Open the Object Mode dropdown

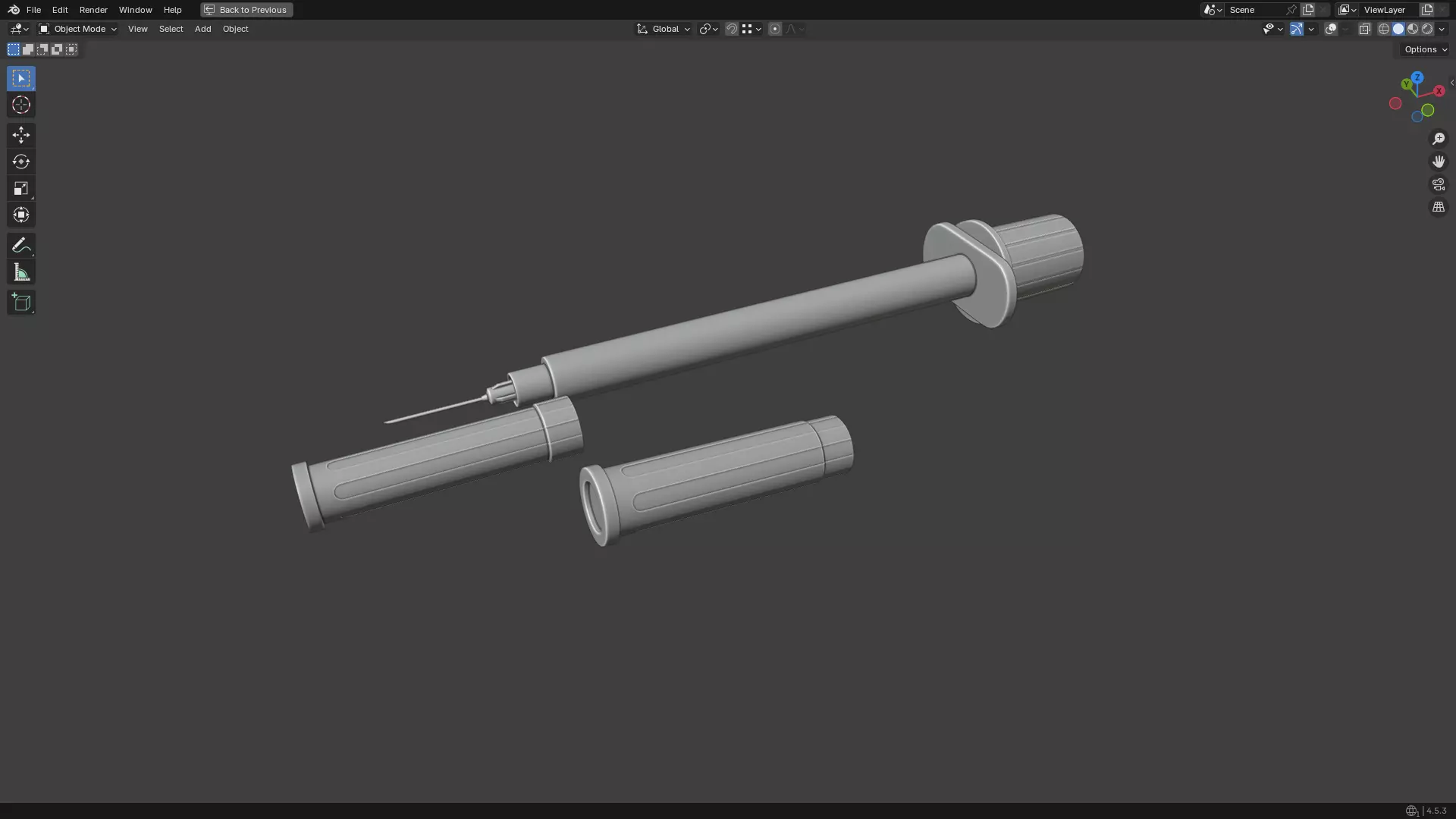pyautogui.click(x=77, y=29)
